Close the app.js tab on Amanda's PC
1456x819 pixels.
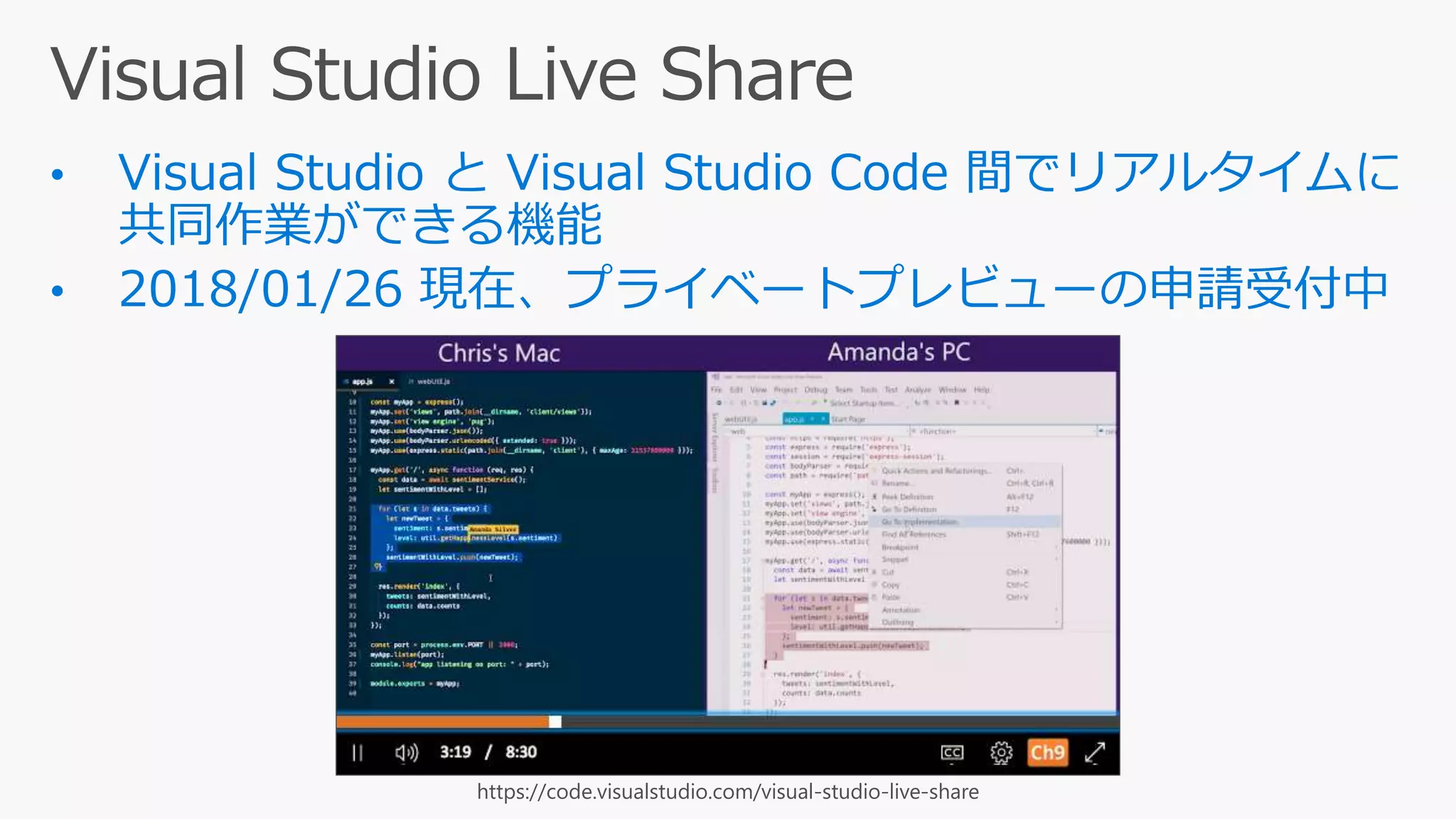(x=822, y=419)
